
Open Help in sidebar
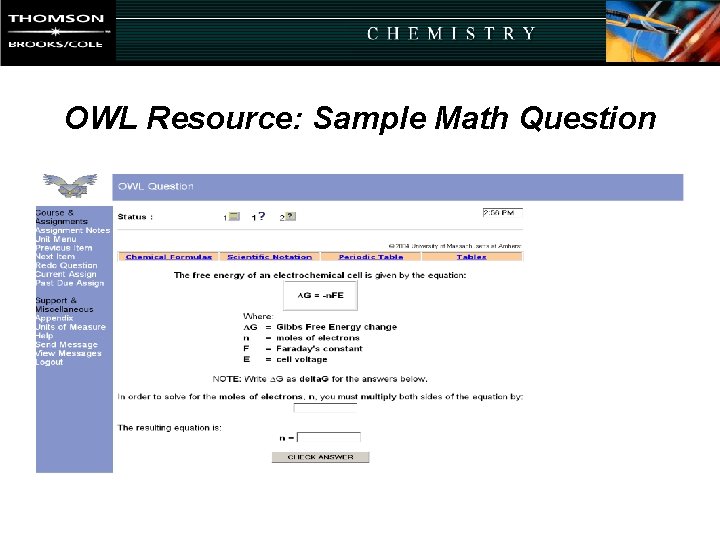[45, 335]
